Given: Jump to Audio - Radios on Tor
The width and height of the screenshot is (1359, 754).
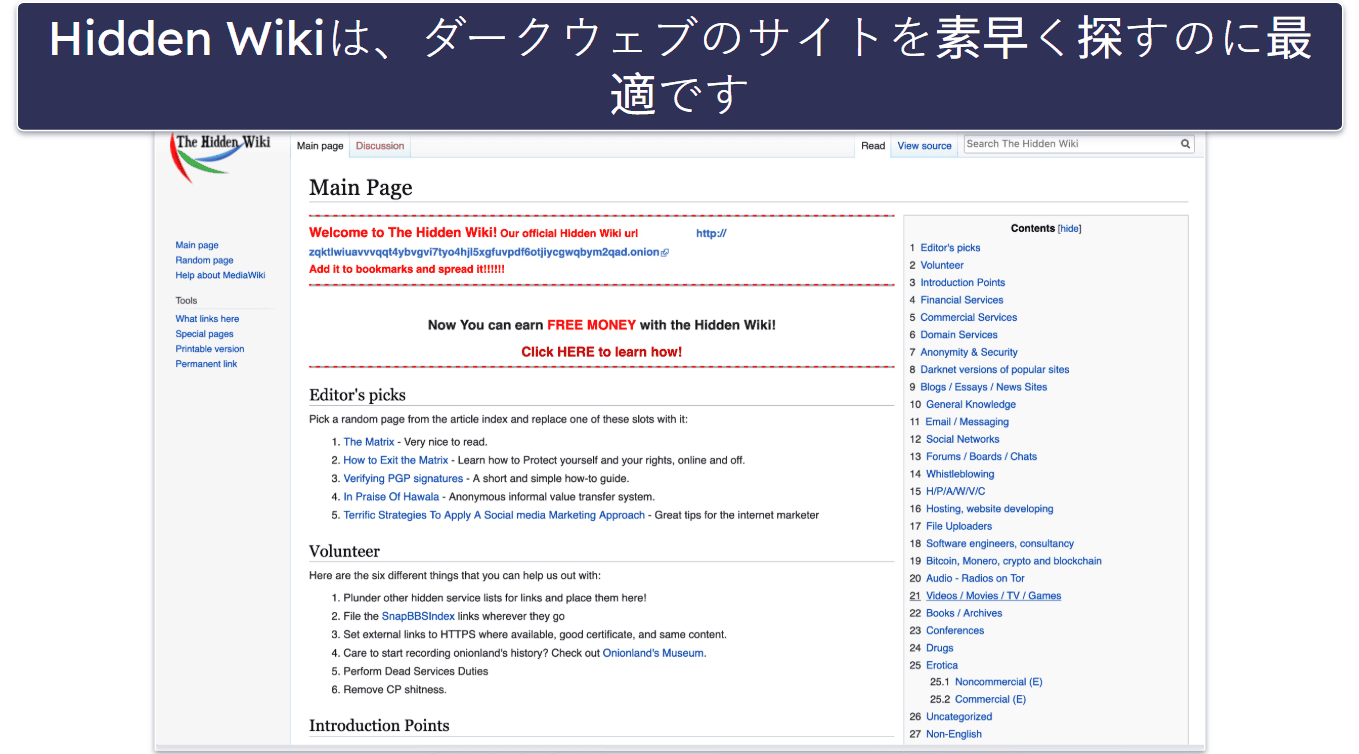Looking at the screenshot, I should tap(975, 579).
